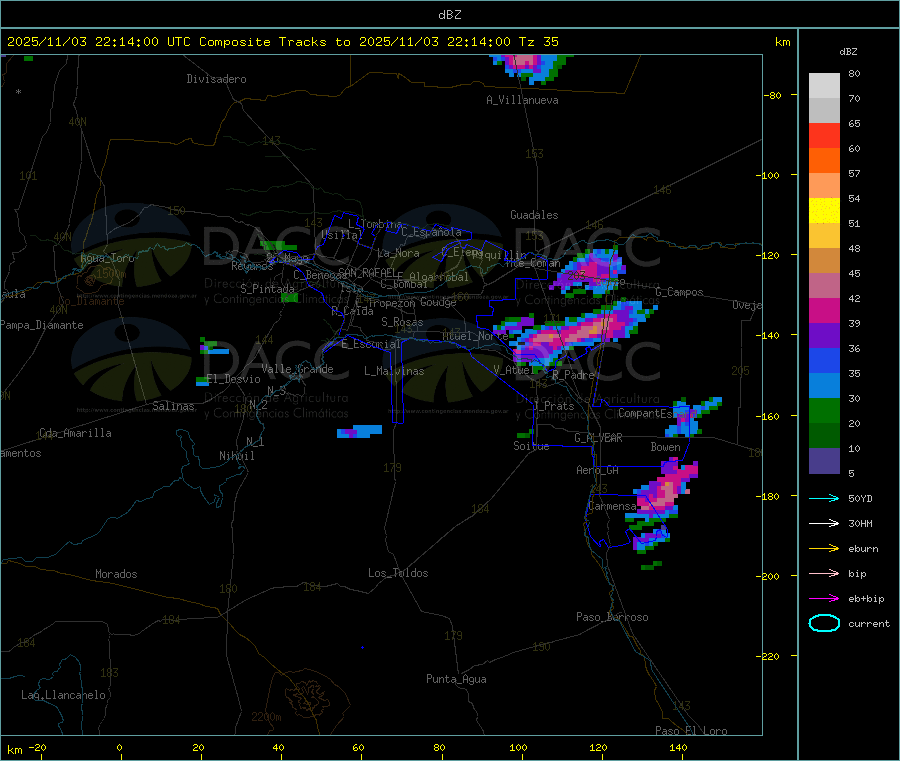Click the R_Padre map label
The height and width of the screenshot is (761, 900).
(573, 375)
